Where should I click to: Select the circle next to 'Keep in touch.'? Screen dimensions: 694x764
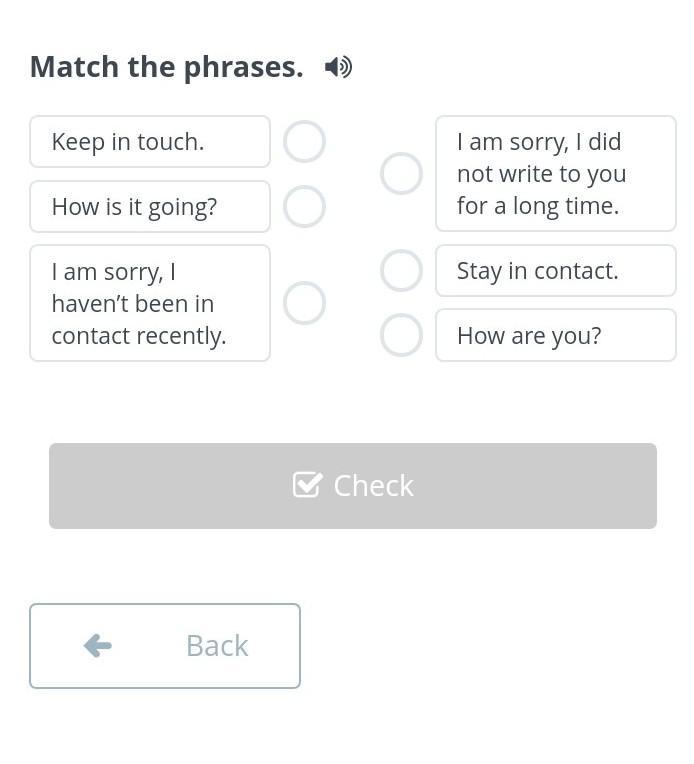click(x=304, y=142)
